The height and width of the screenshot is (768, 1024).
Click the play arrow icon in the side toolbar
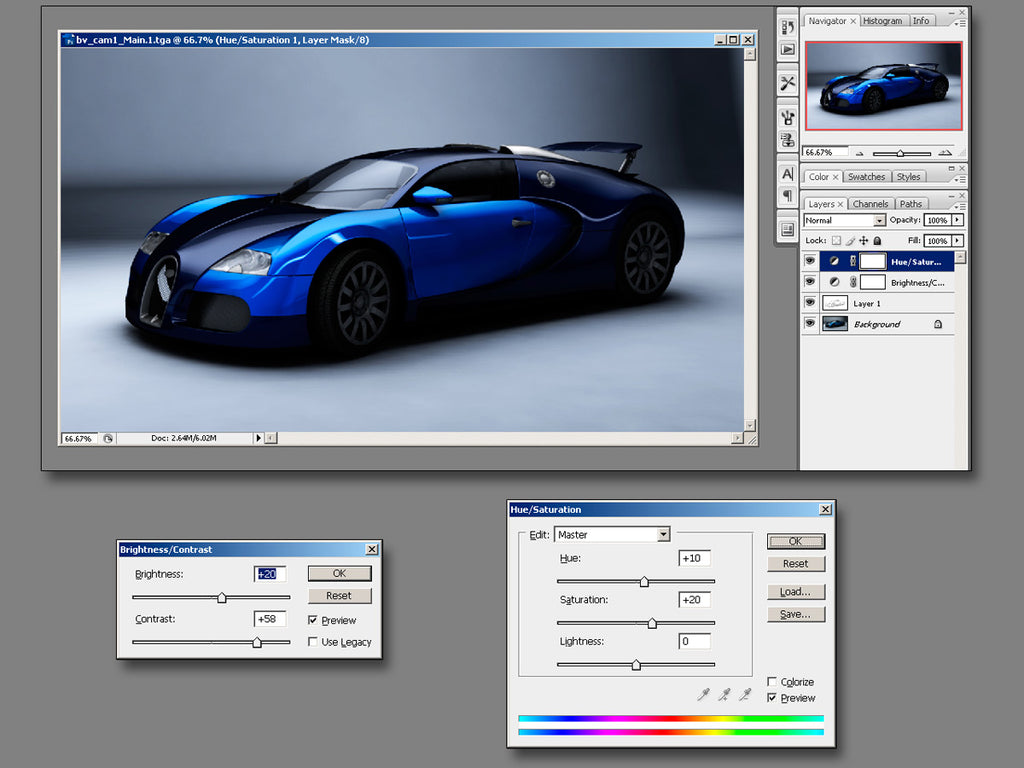click(787, 46)
